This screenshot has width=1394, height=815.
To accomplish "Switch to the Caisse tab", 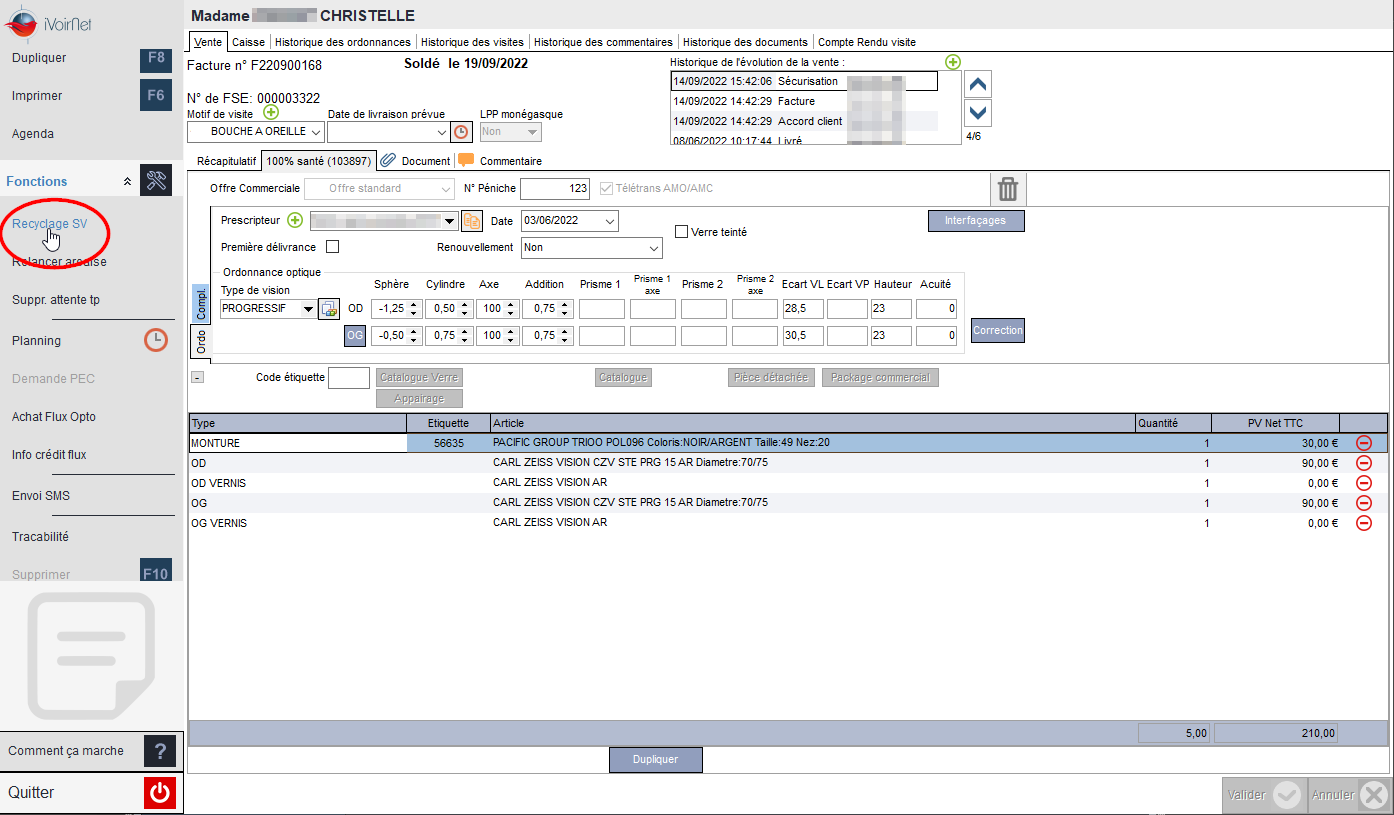I will tap(249, 42).
